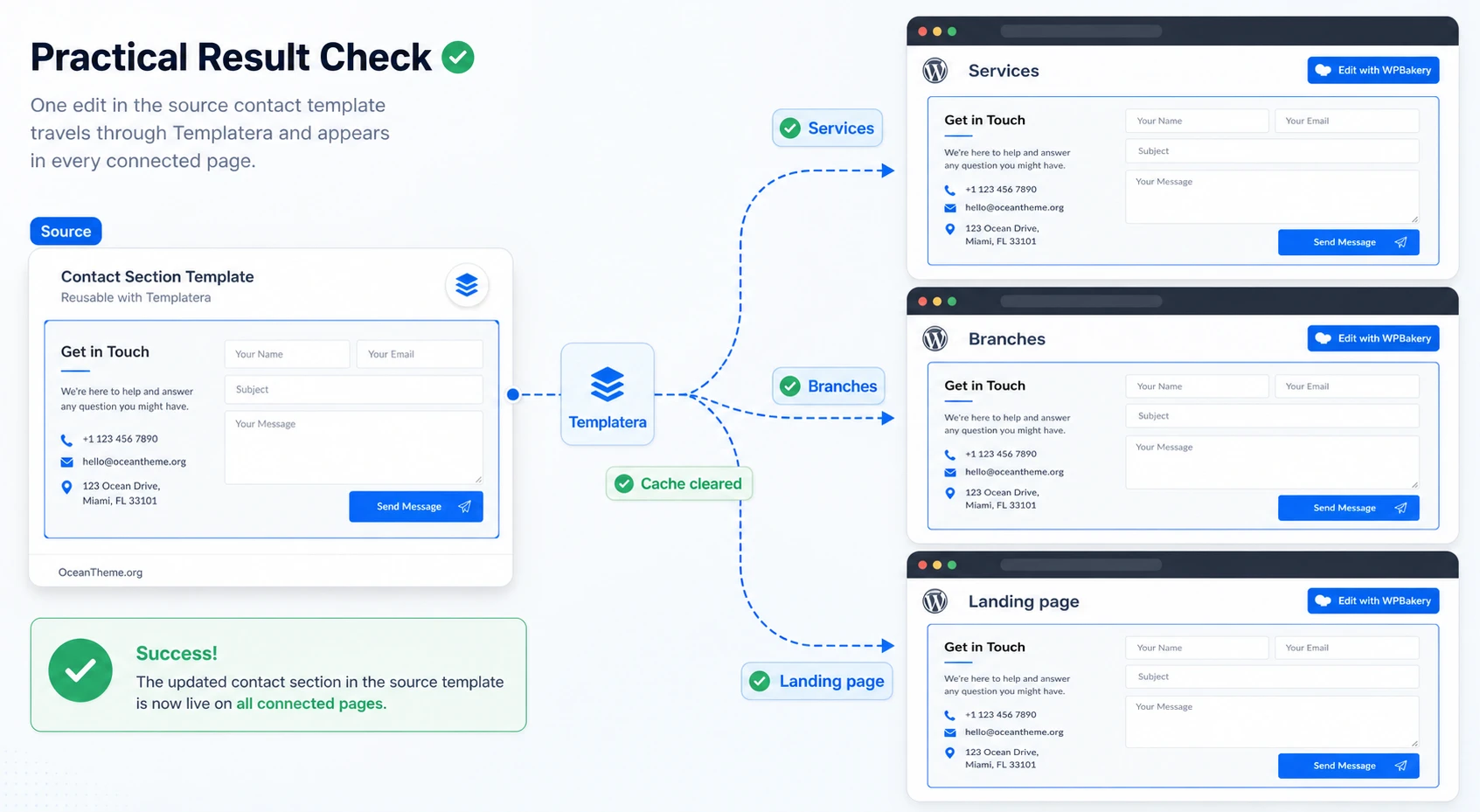This screenshot has height=812, width=1480.
Task: Click the envelope icon in source template
Action: [x=66, y=462]
